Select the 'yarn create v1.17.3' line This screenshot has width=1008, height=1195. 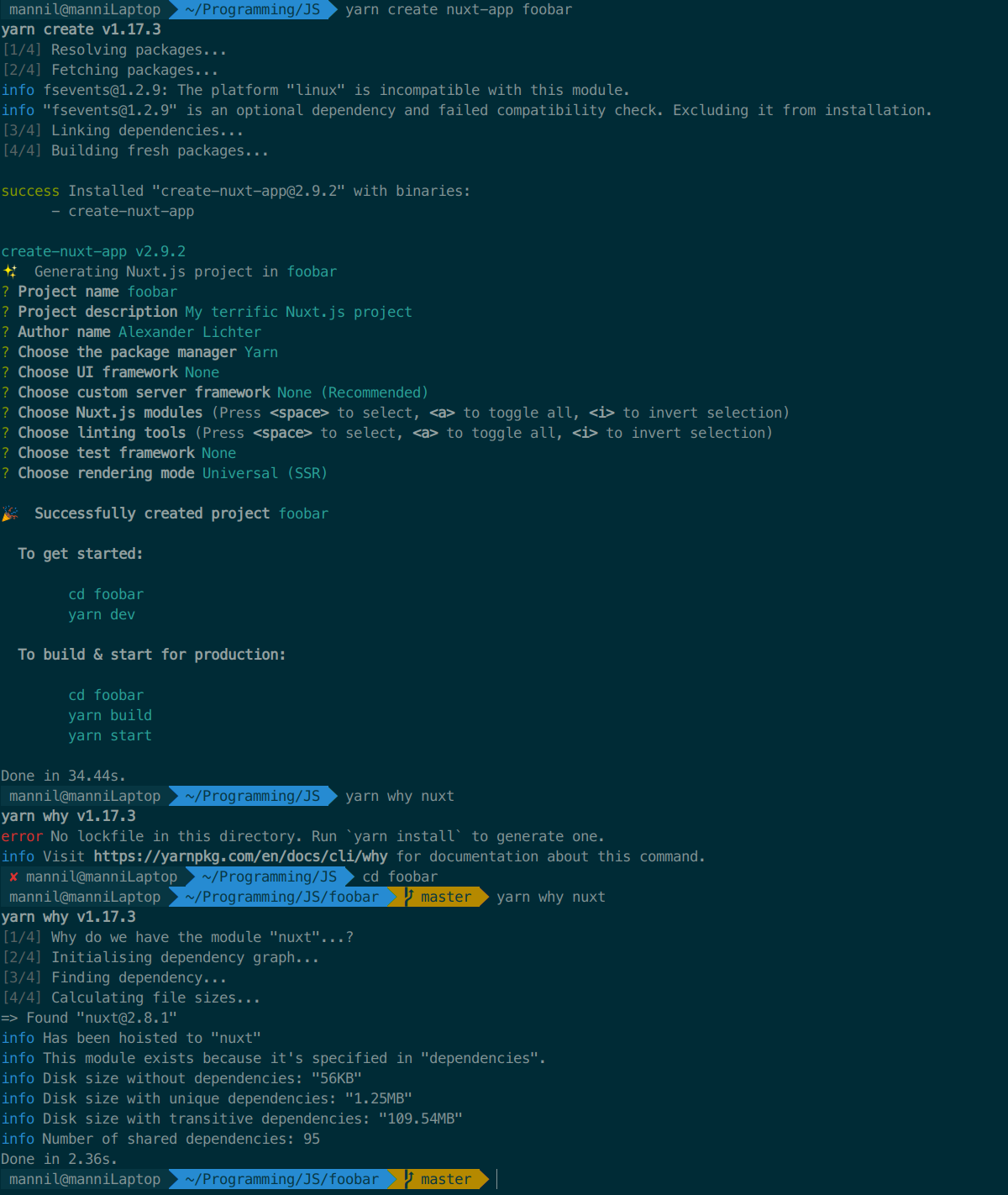pos(81,29)
